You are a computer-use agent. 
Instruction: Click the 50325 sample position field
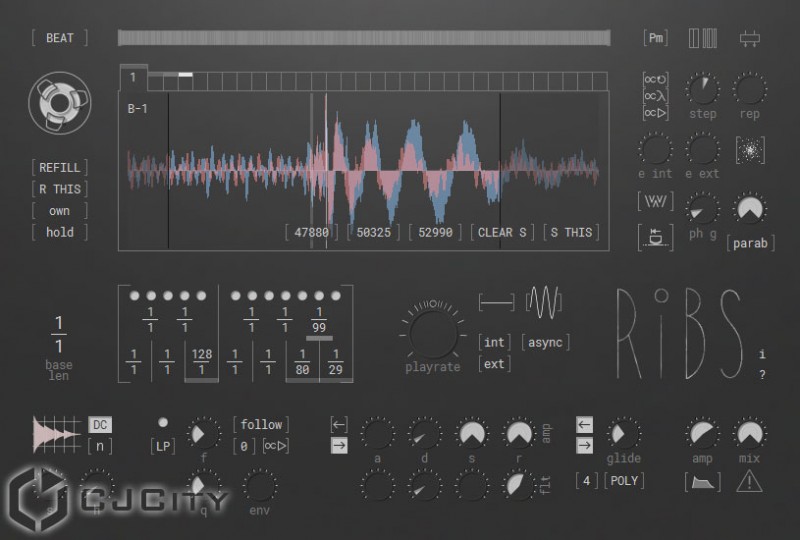(x=374, y=232)
